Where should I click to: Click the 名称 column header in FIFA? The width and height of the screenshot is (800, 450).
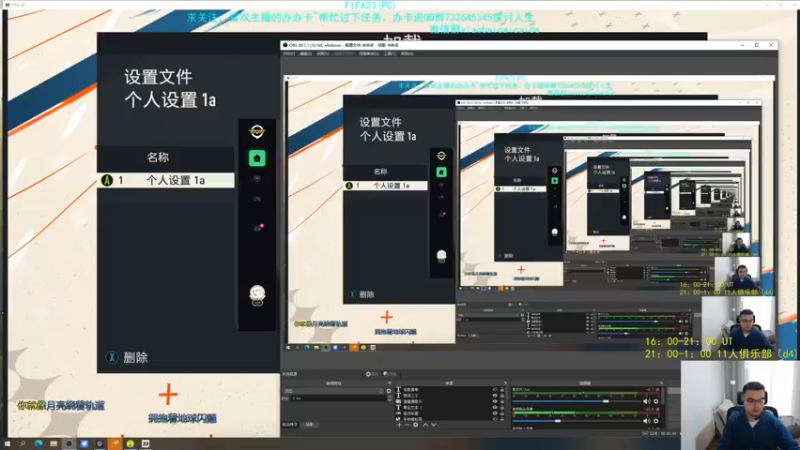tap(158, 157)
